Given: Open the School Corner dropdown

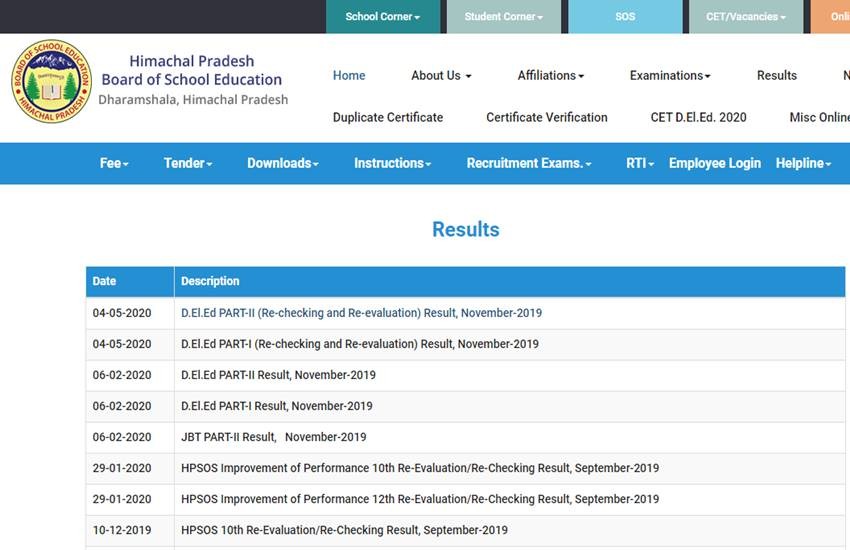Looking at the screenshot, I should [382, 17].
